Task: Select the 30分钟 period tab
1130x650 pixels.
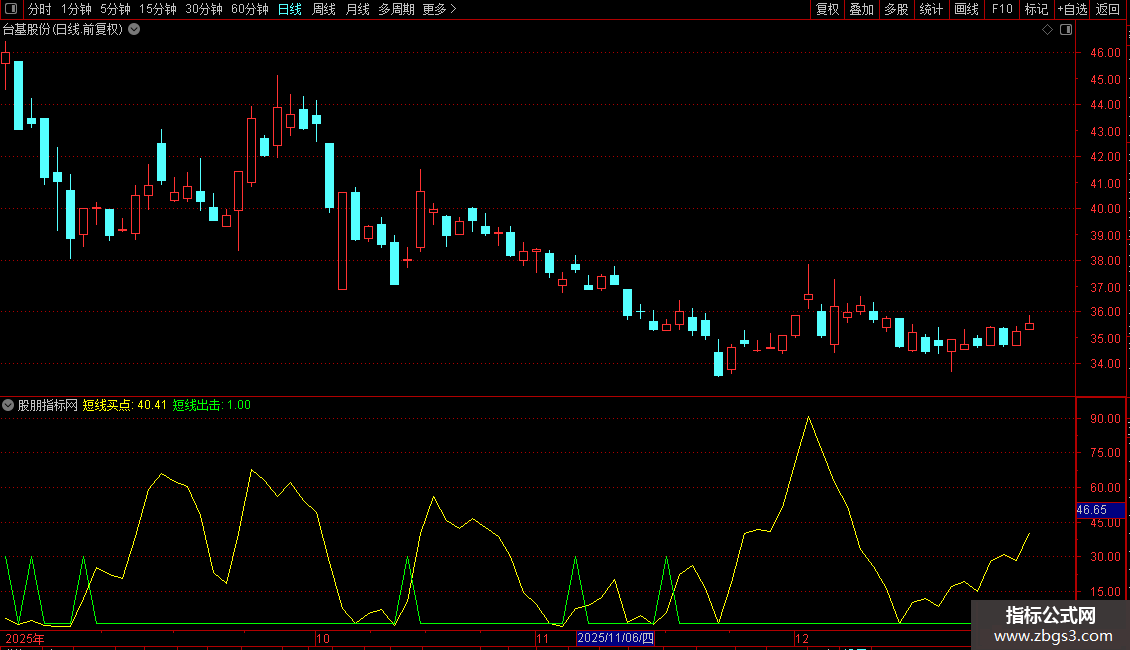Action: pos(203,9)
